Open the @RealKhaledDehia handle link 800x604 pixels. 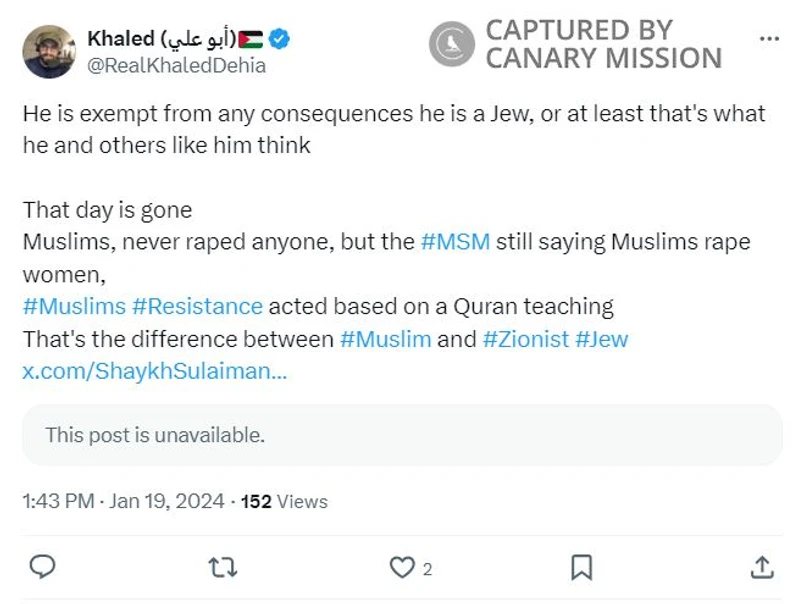coord(177,66)
